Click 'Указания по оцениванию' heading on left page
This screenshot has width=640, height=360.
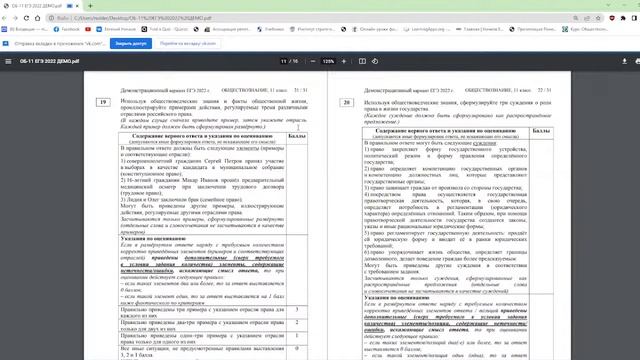click(x=153, y=238)
